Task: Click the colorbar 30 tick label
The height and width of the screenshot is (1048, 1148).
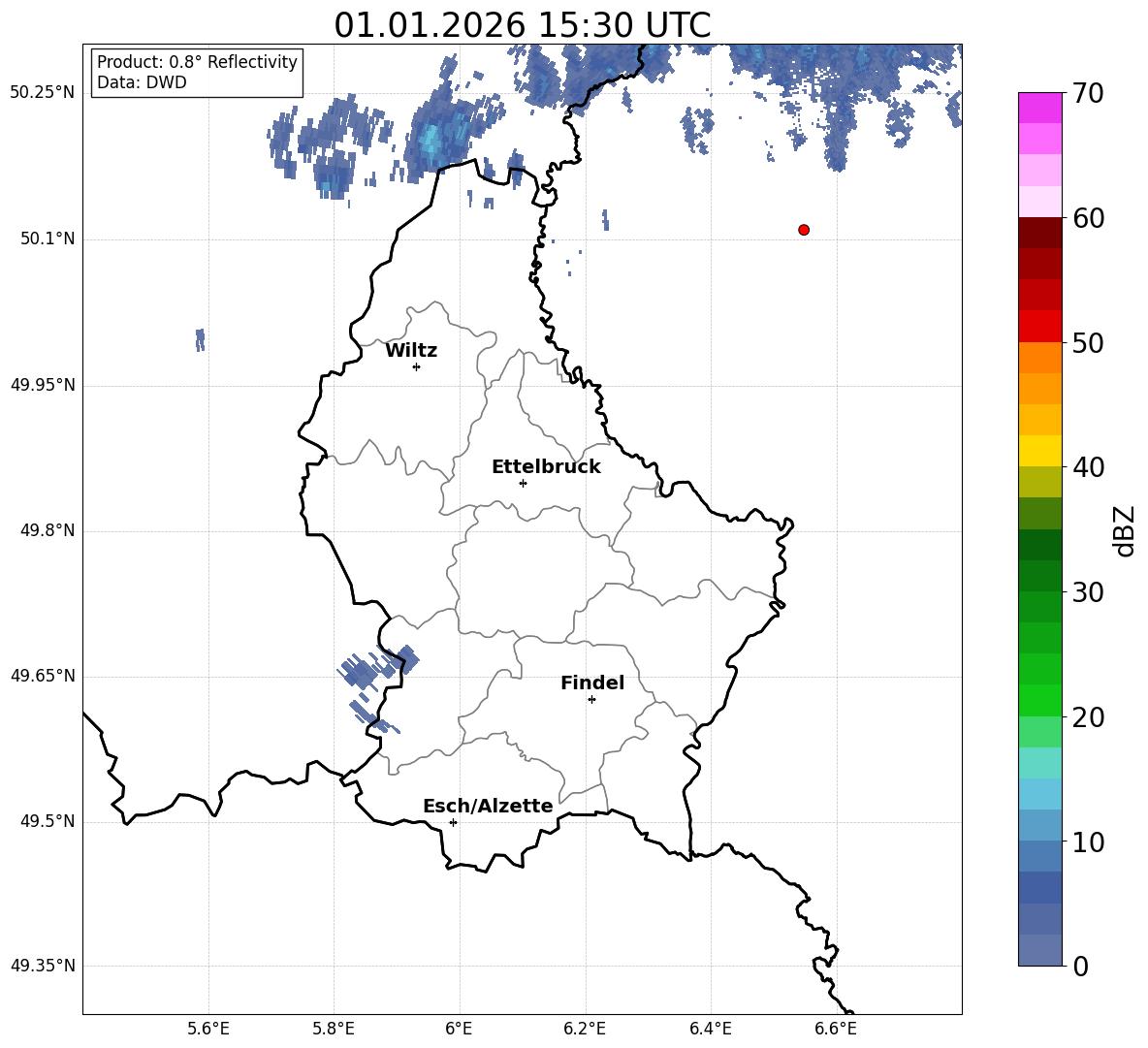Action: click(x=1088, y=592)
